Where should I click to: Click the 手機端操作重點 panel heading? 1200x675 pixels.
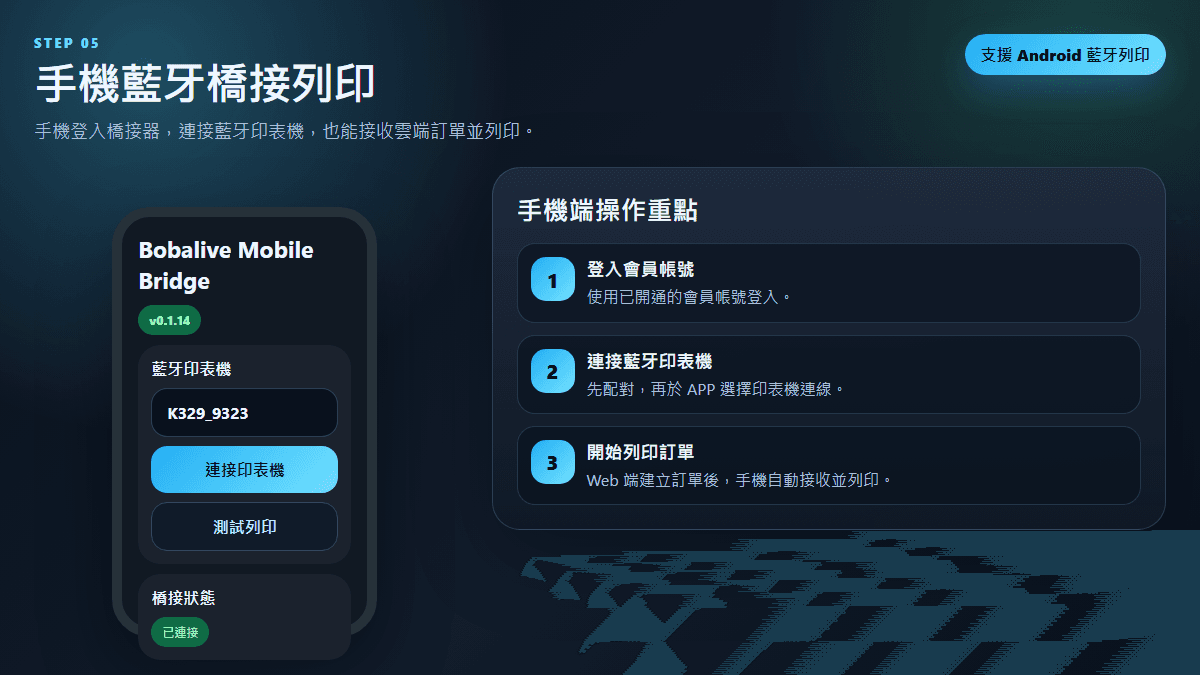pos(607,210)
